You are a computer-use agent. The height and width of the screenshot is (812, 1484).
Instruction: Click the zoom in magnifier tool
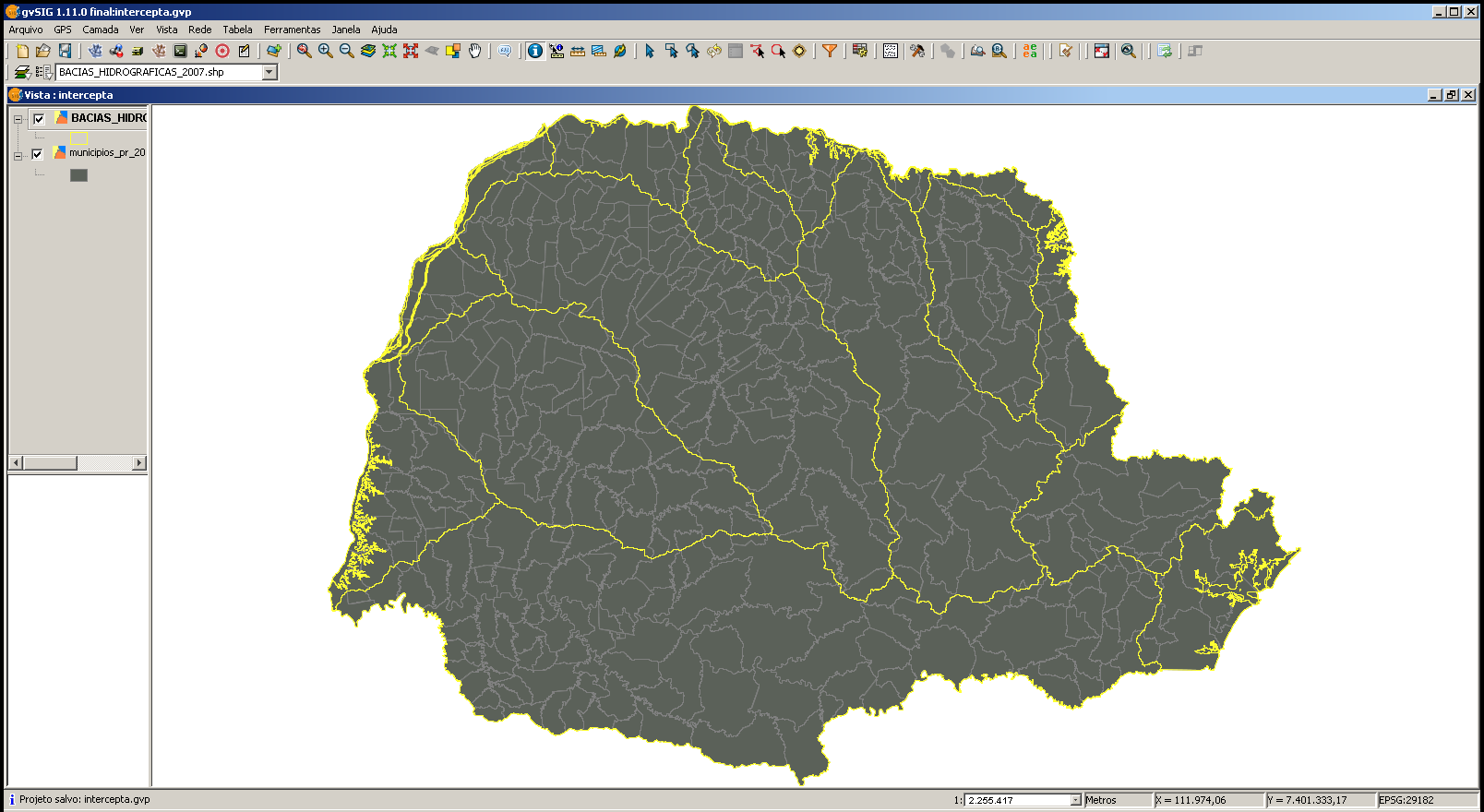tap(325, 51)
